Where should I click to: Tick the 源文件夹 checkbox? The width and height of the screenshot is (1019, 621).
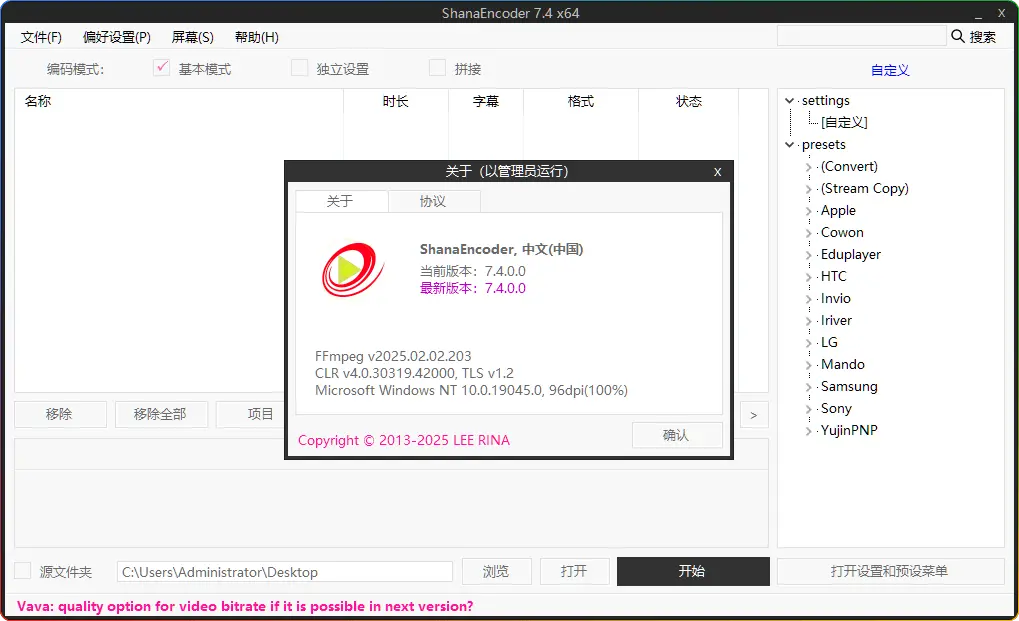(23, 571)
